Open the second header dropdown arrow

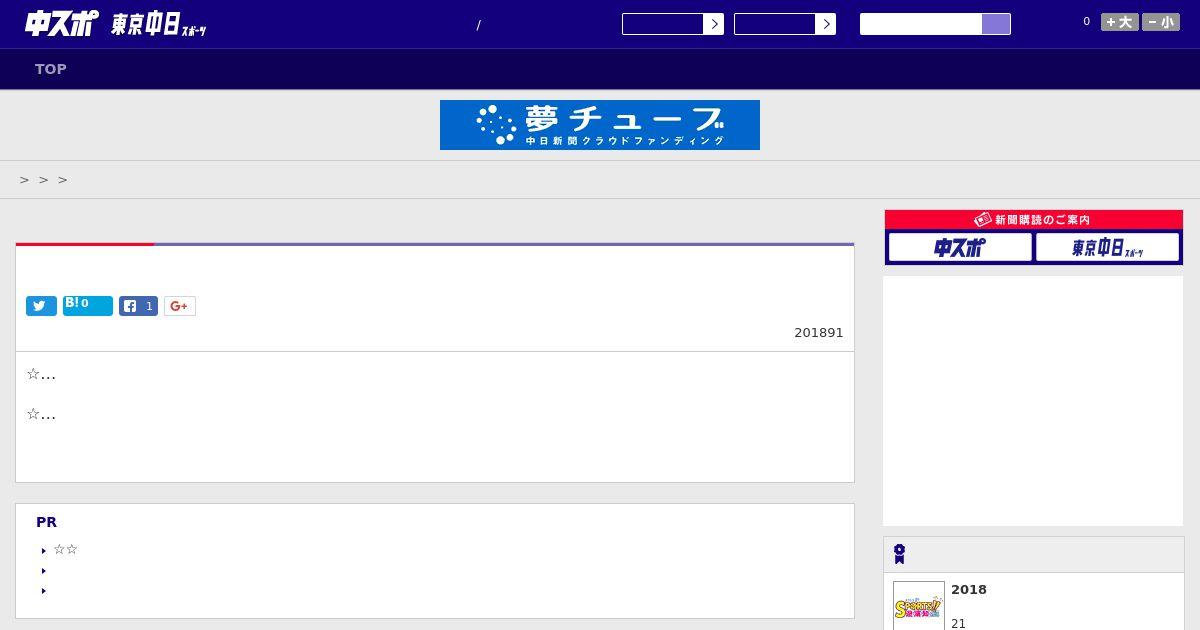[826, 24]
